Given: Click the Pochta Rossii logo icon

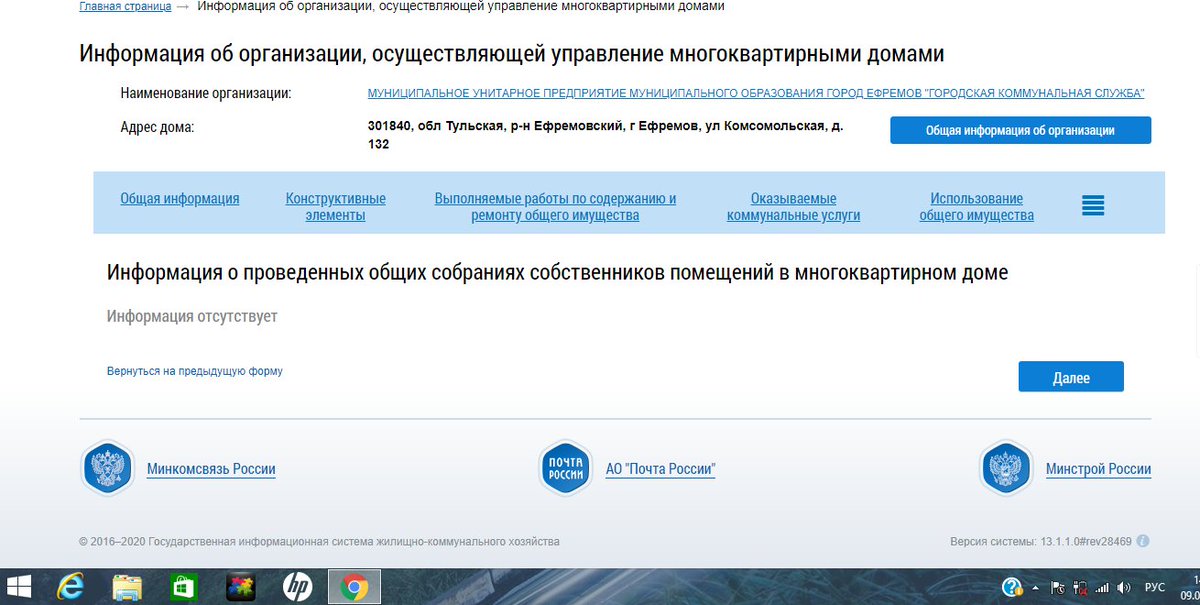Looking at the screenshot, I should pyautogui.click(x=566, y=468).
